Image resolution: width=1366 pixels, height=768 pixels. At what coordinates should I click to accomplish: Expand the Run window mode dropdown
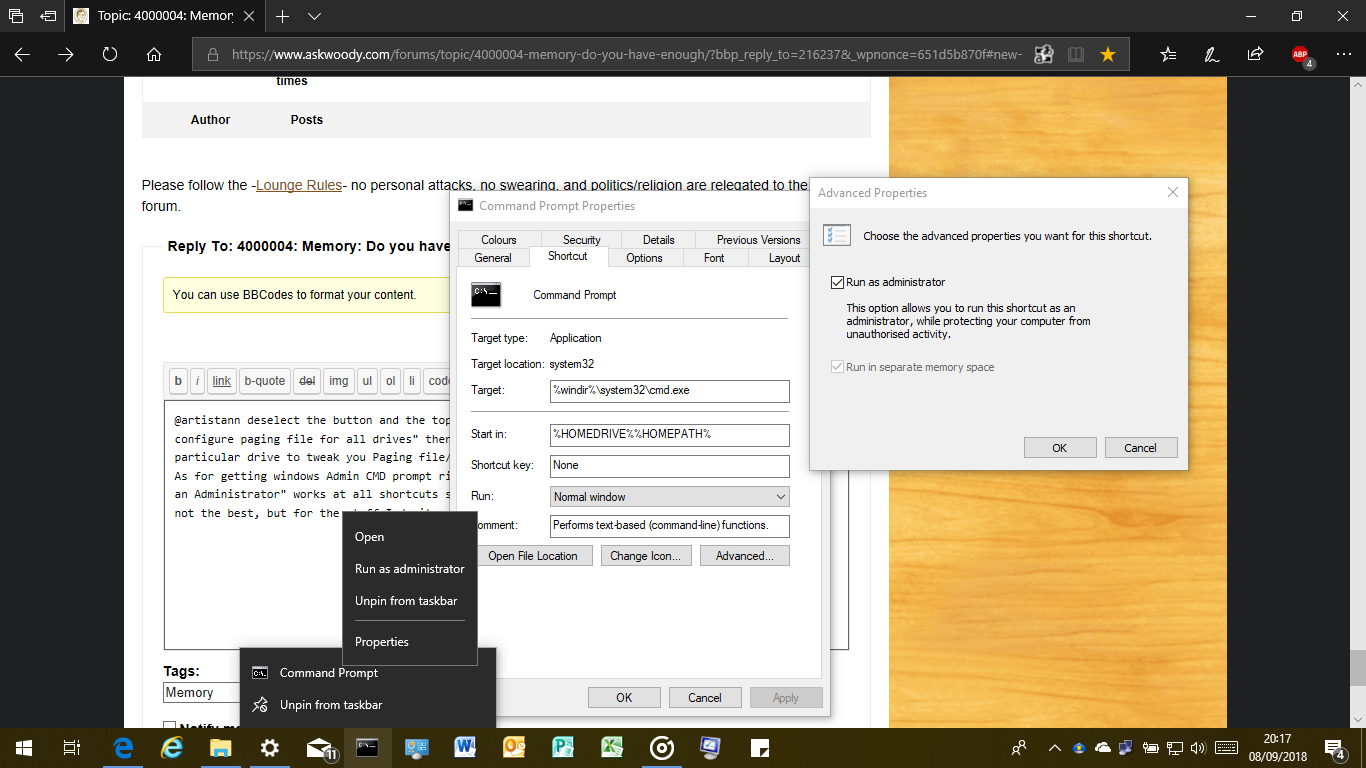670,497
